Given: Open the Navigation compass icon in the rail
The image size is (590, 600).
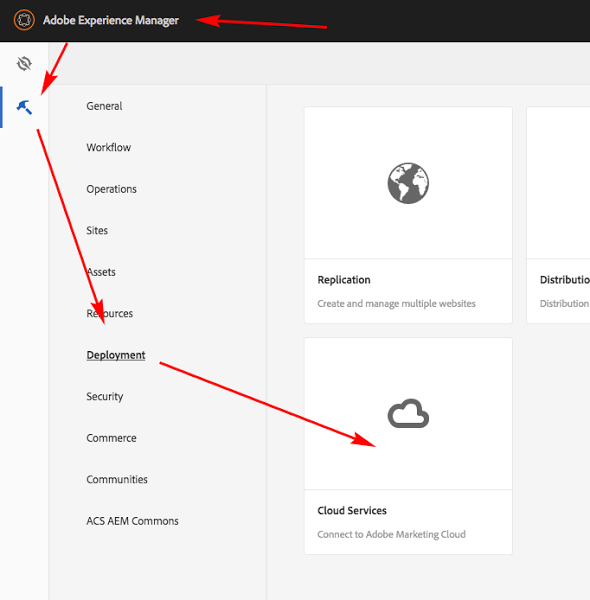Looking at the screenshot, I should pos(24,64).
